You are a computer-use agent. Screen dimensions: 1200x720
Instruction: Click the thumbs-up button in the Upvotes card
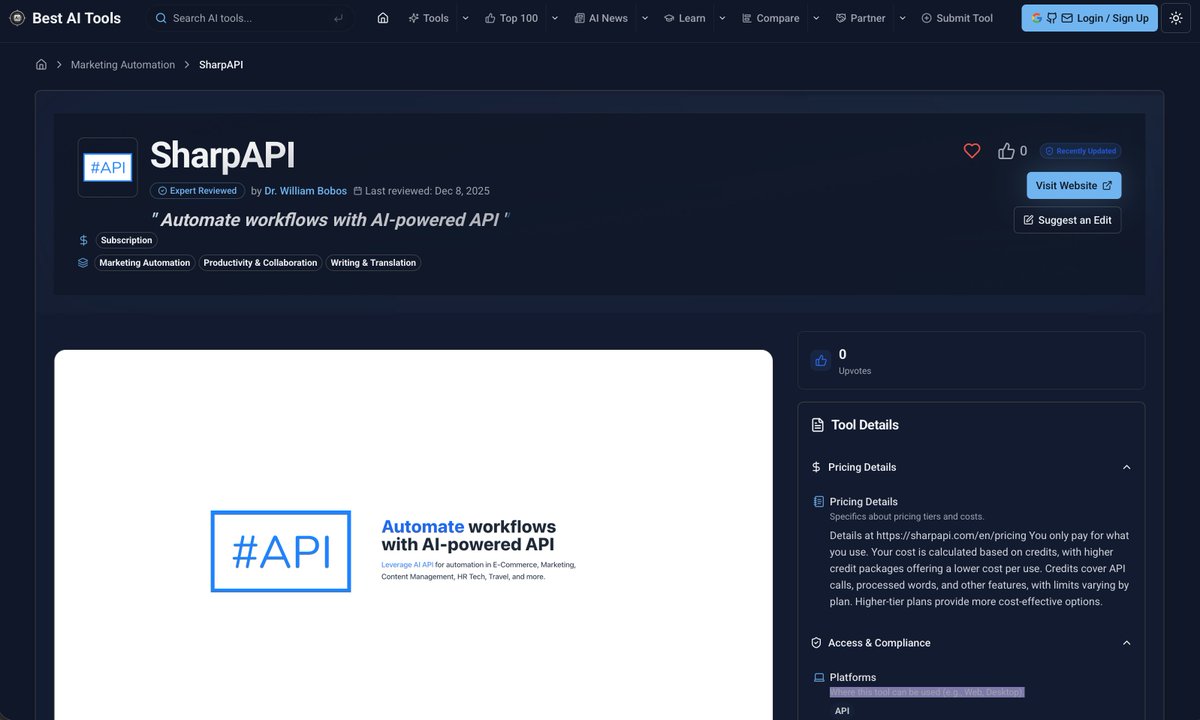[821, 361]
